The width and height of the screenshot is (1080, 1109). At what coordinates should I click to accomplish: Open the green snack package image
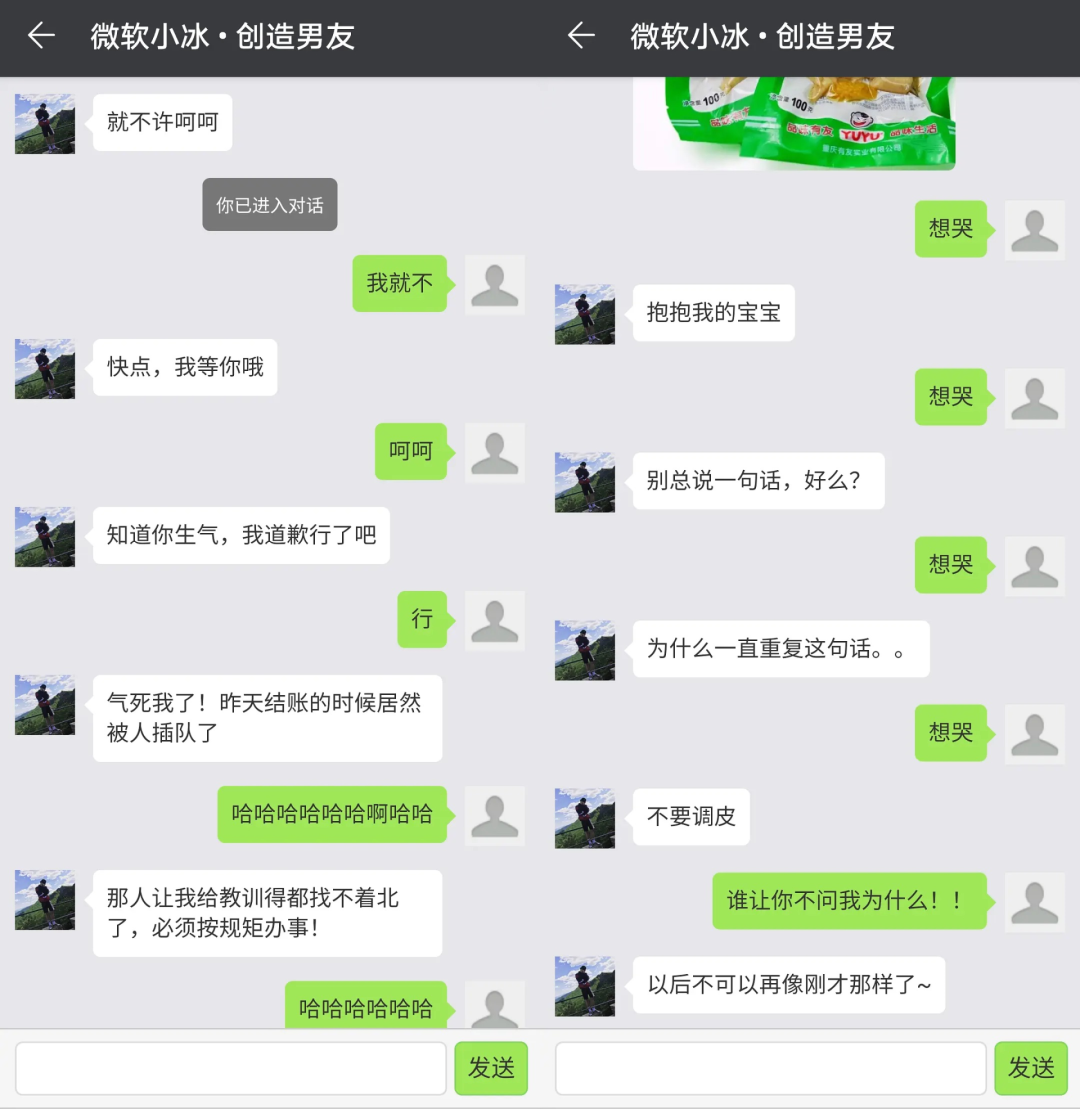[x=794, y=123]
